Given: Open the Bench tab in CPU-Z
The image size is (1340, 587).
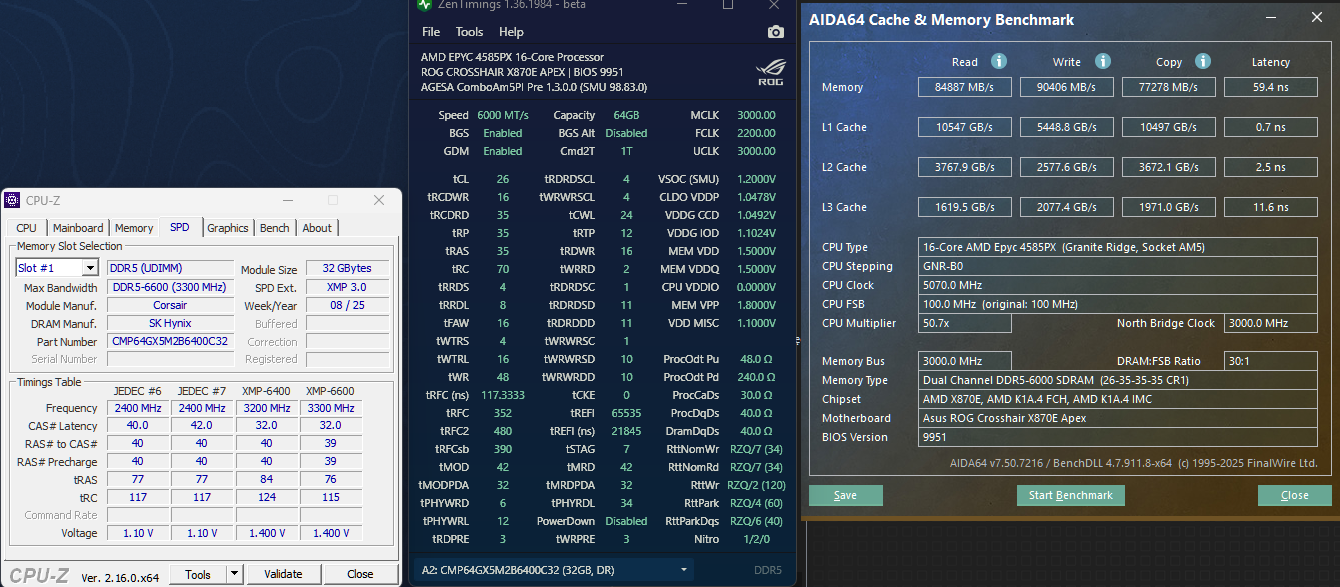Looking at the screenshot, I should [x=274, y=228].
